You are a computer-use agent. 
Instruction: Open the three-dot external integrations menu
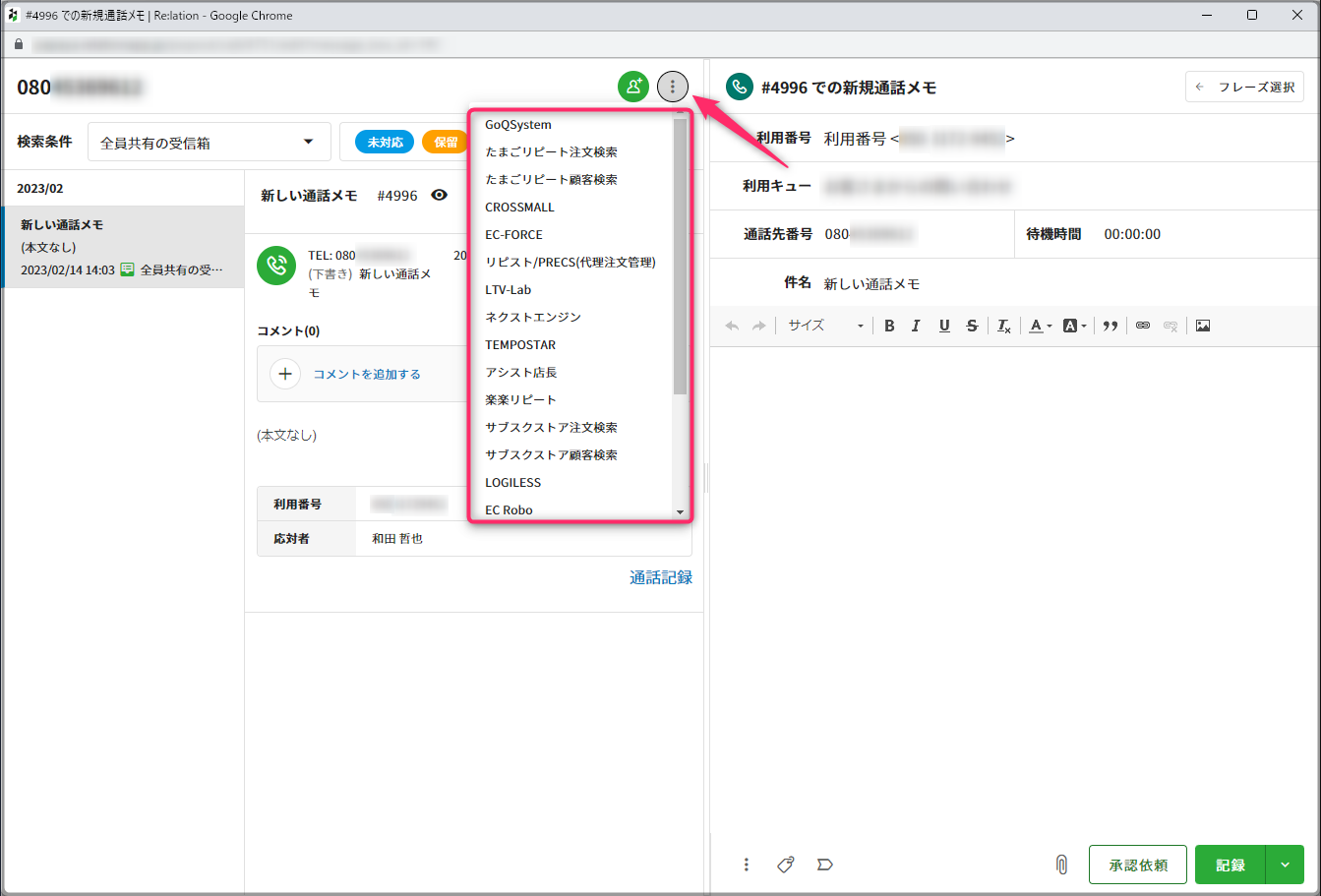coord(673,87)
